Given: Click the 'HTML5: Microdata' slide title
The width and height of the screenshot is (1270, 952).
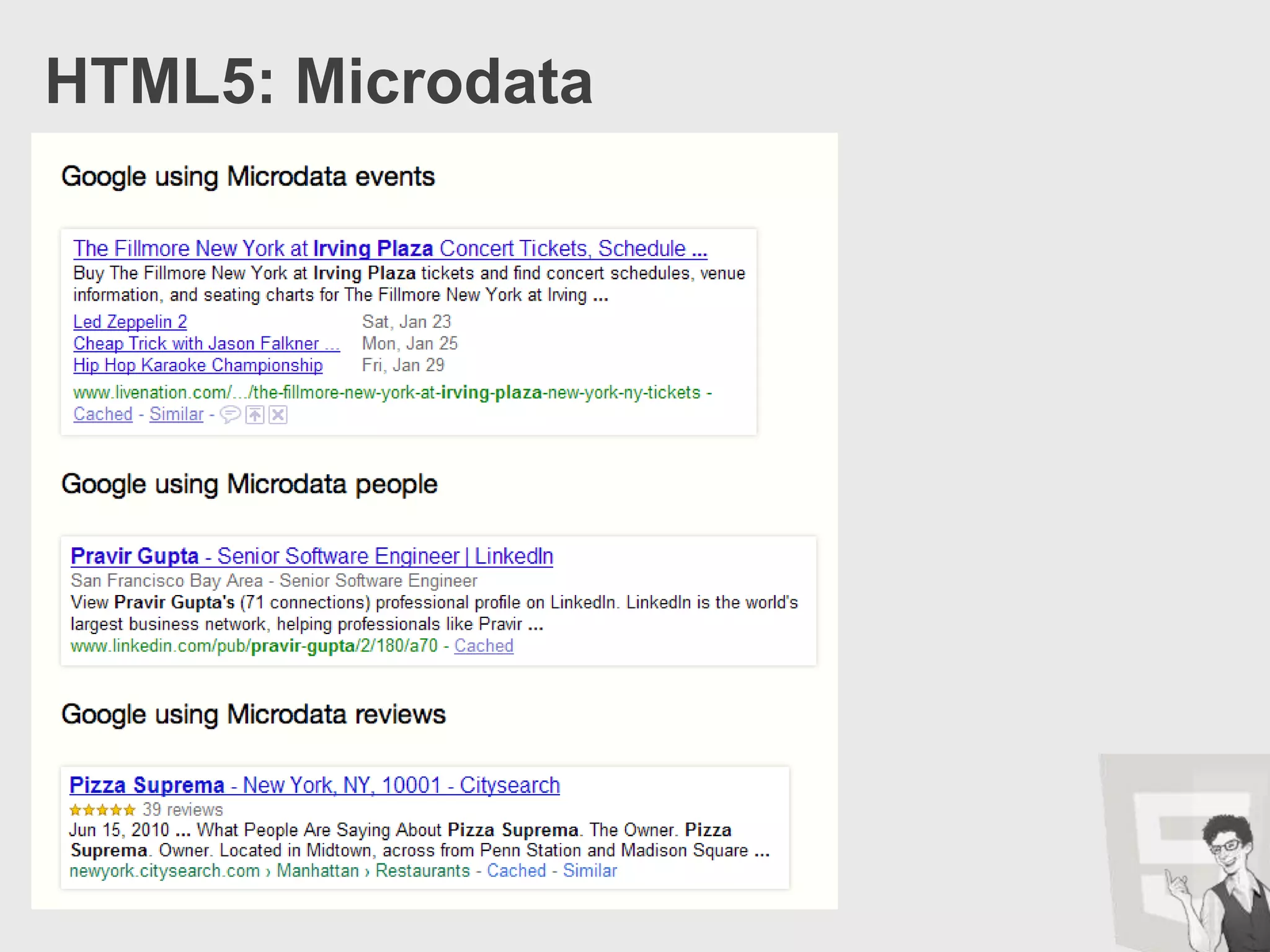Looking at the screenshot, I should [x=319, y=81].
